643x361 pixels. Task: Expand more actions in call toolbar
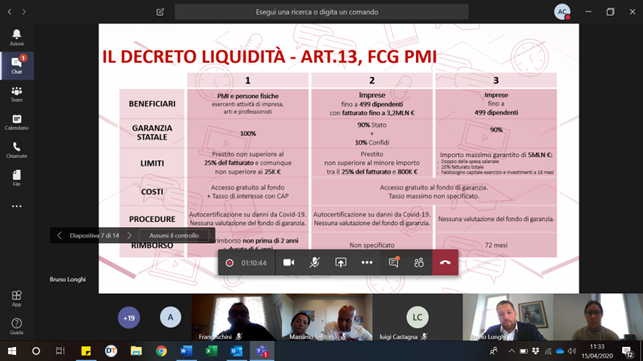[x=367, y=263]
